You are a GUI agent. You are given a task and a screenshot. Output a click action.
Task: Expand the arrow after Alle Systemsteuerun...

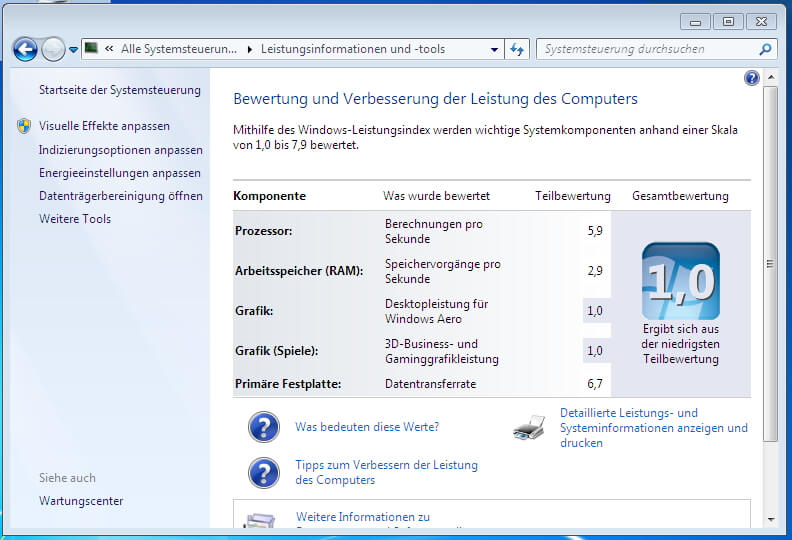[250, 50]
